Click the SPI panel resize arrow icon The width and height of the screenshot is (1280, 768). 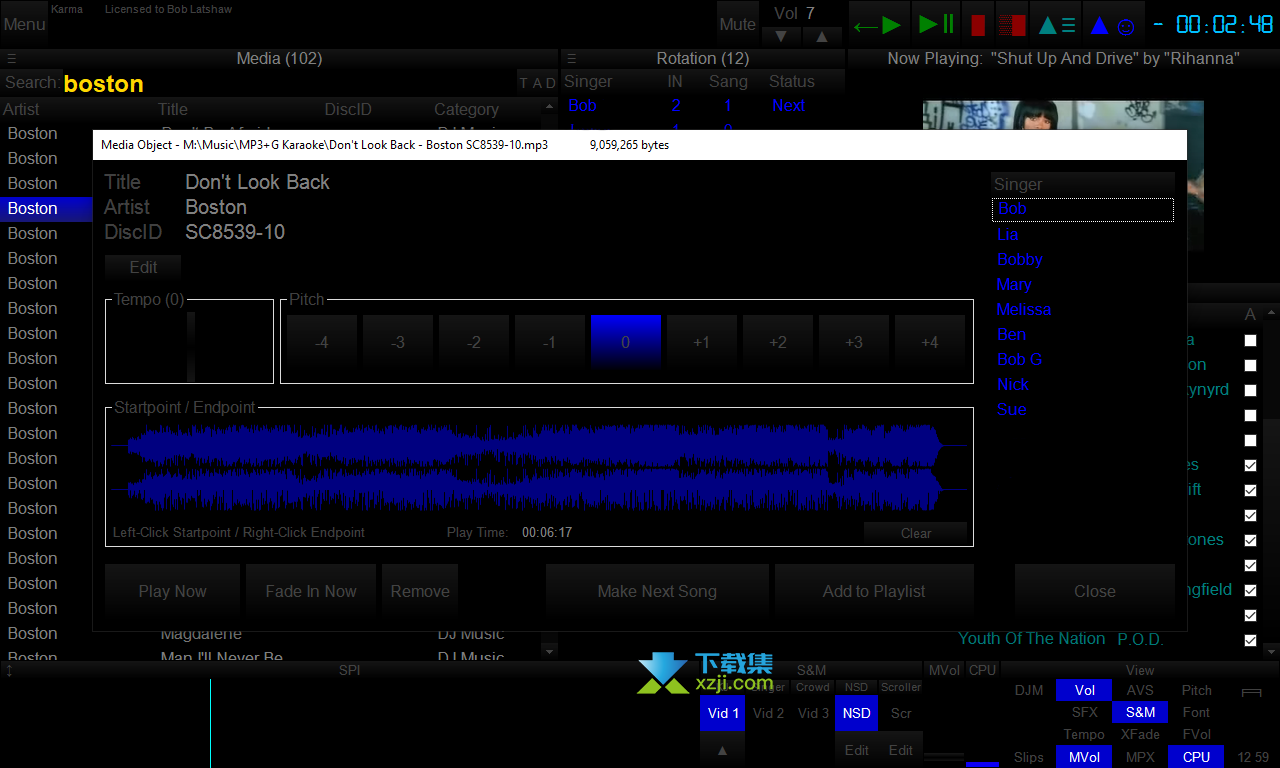[x=9, y=670]
